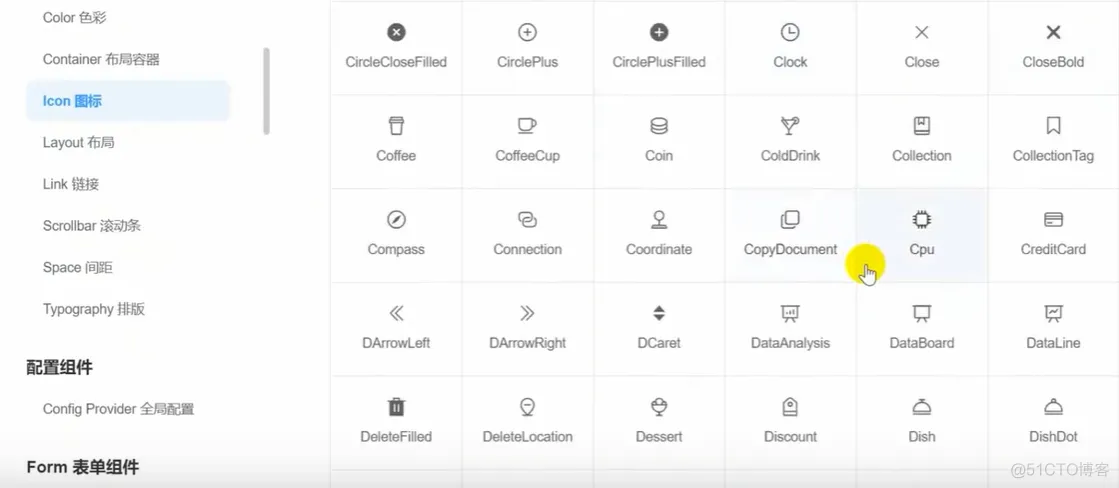Pick the Connection icon

(x=527, y=220)
